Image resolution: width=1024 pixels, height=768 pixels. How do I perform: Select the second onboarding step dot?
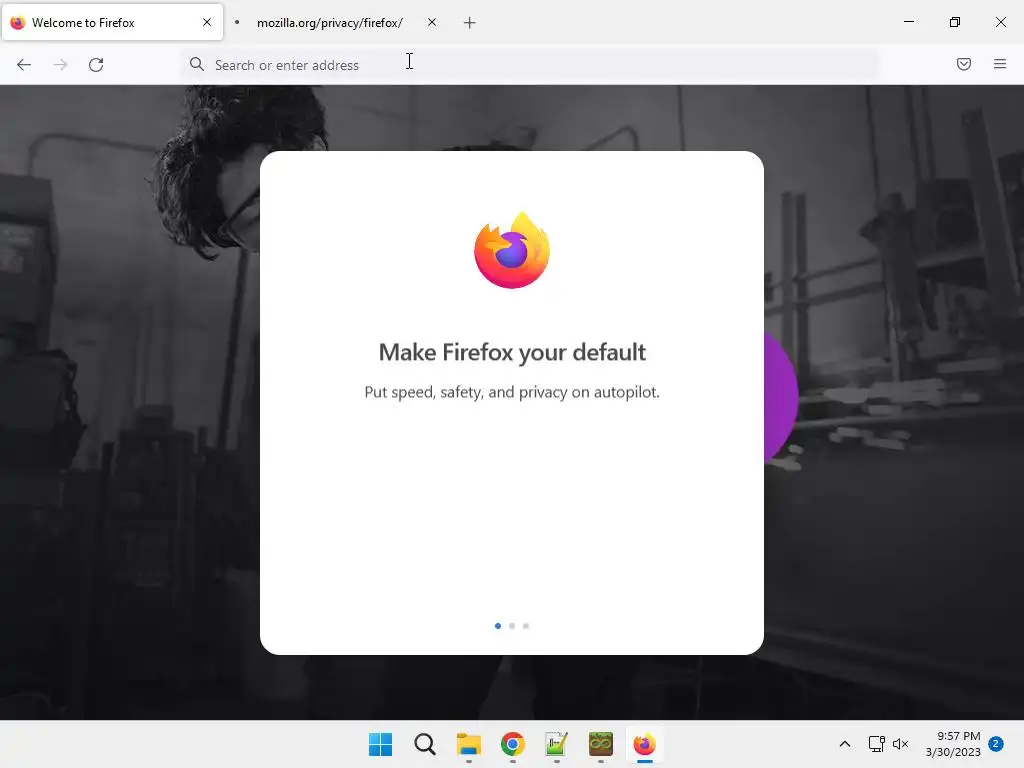point(512,626)
